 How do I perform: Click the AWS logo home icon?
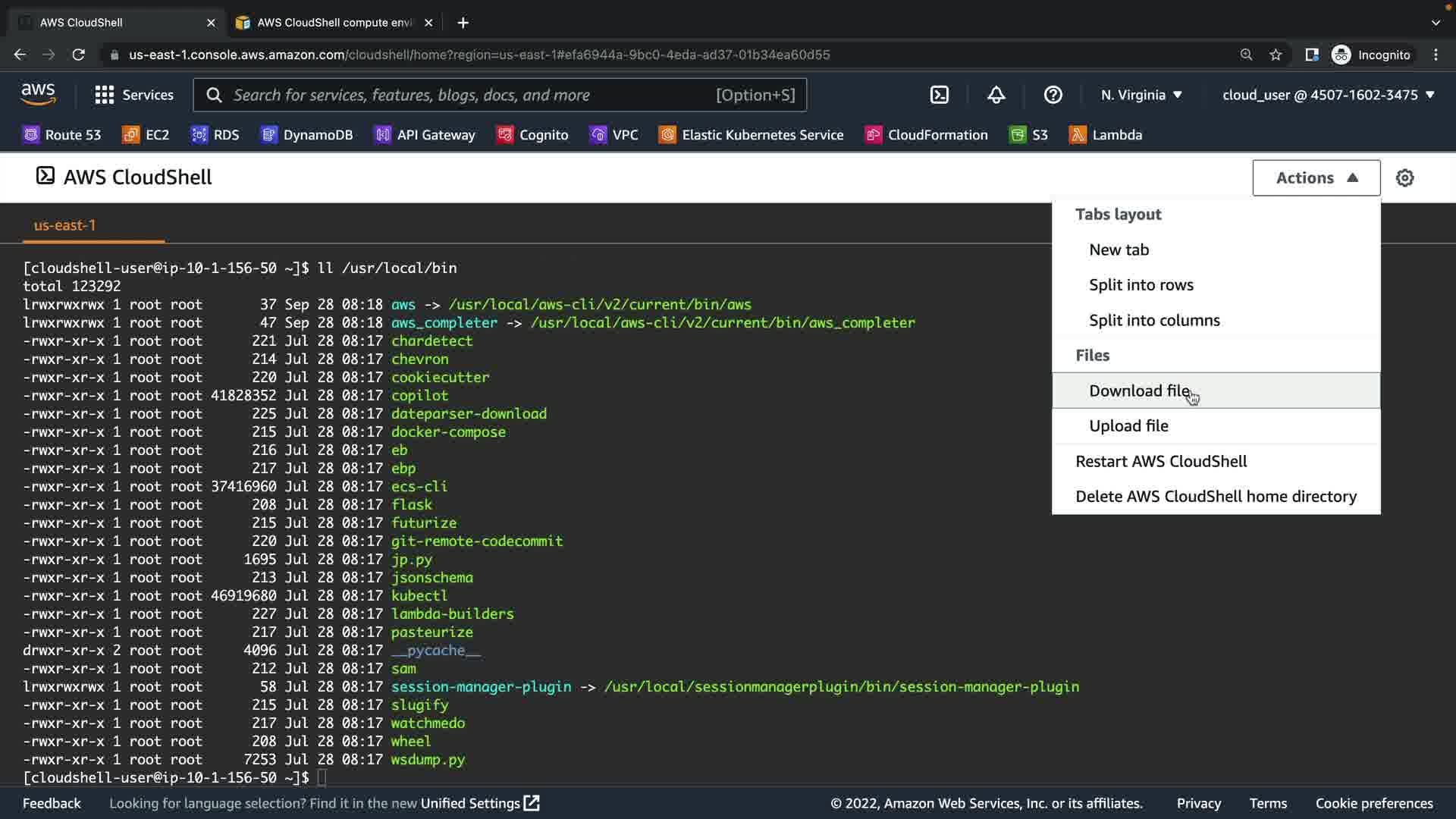[x=38, y=94]
